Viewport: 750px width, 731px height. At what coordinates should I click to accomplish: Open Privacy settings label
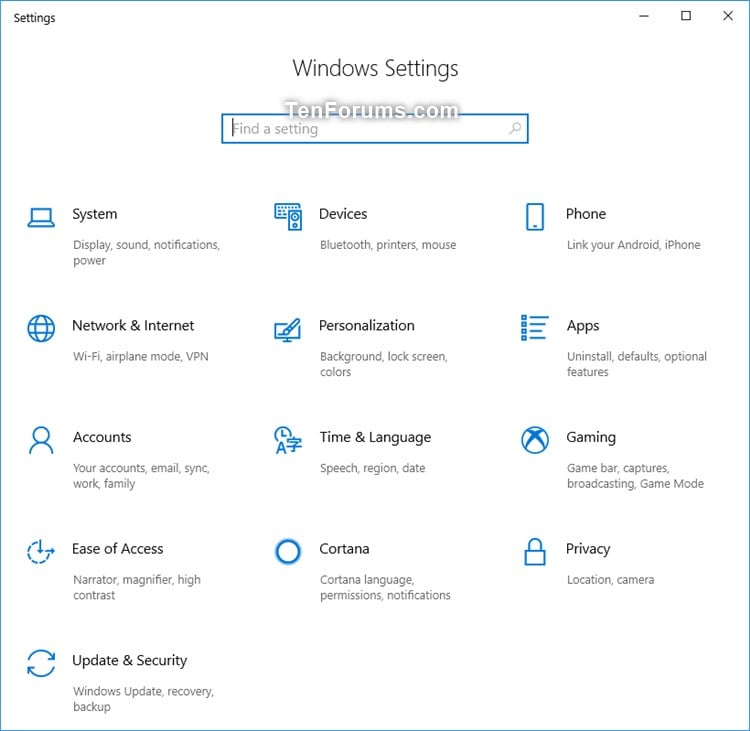(x=588, y=549)
